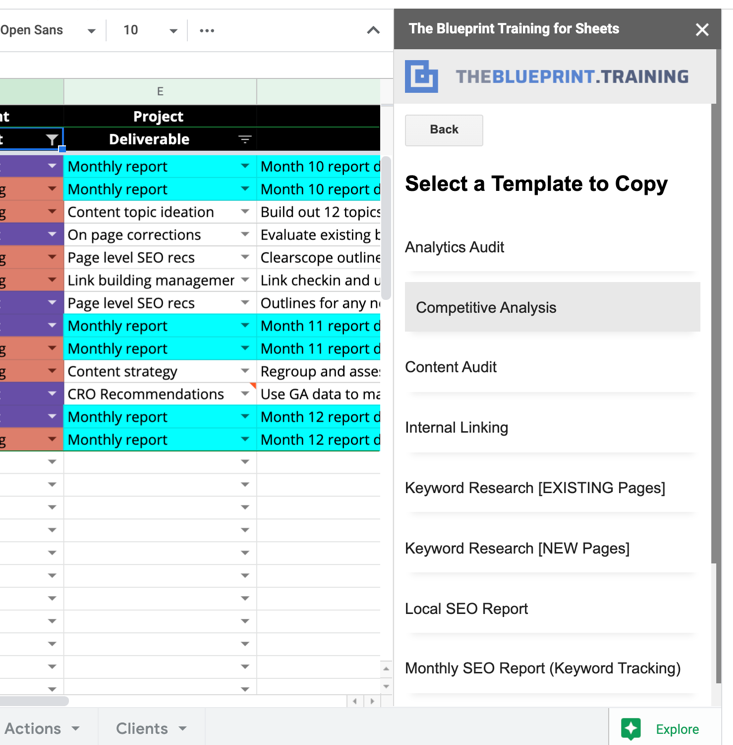Open dropdown for On page corrections cell
Image resolution: width=733 pixels, height=745 pixels.
[245, 234]
